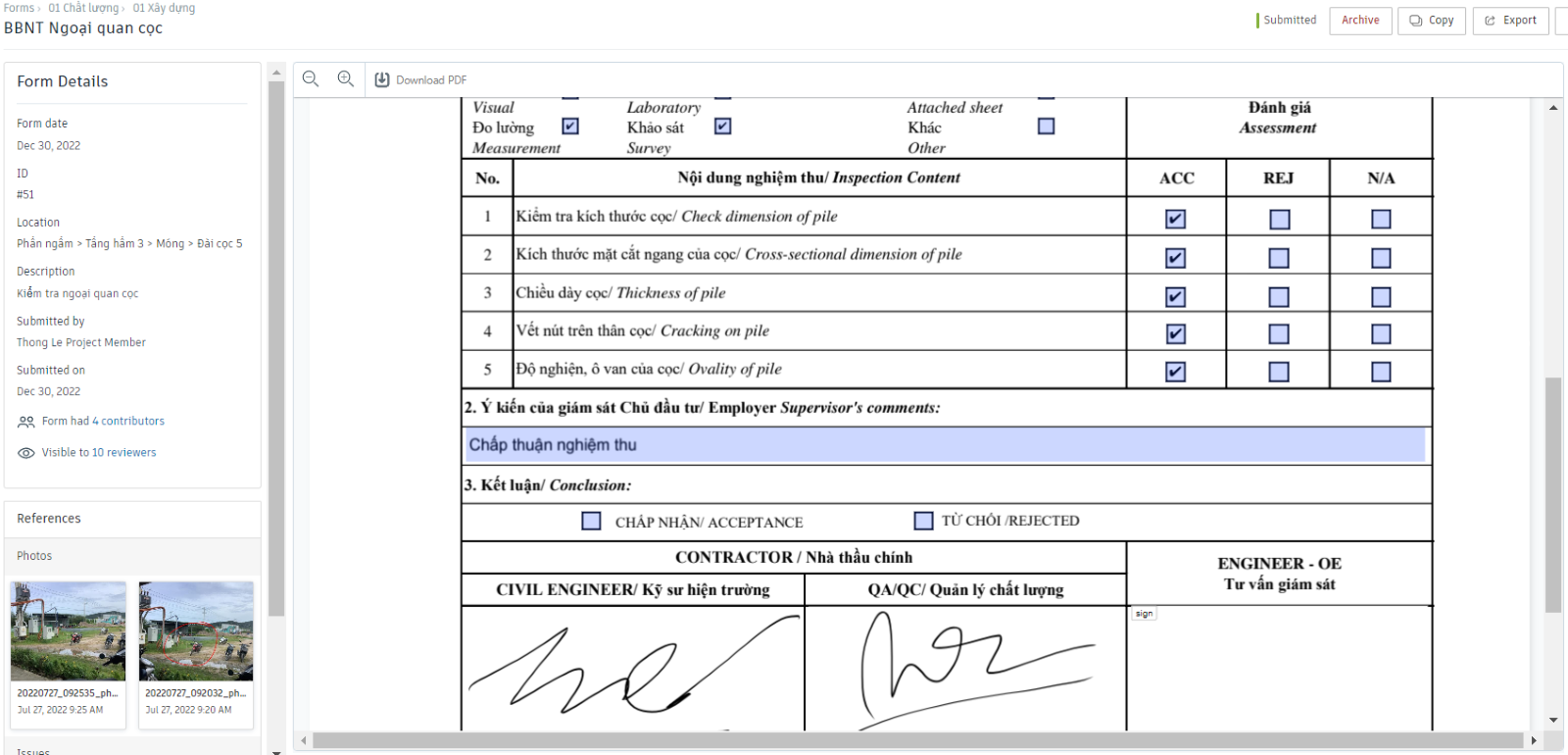Click the Copy button
1568x755 pixels.
1432,21
